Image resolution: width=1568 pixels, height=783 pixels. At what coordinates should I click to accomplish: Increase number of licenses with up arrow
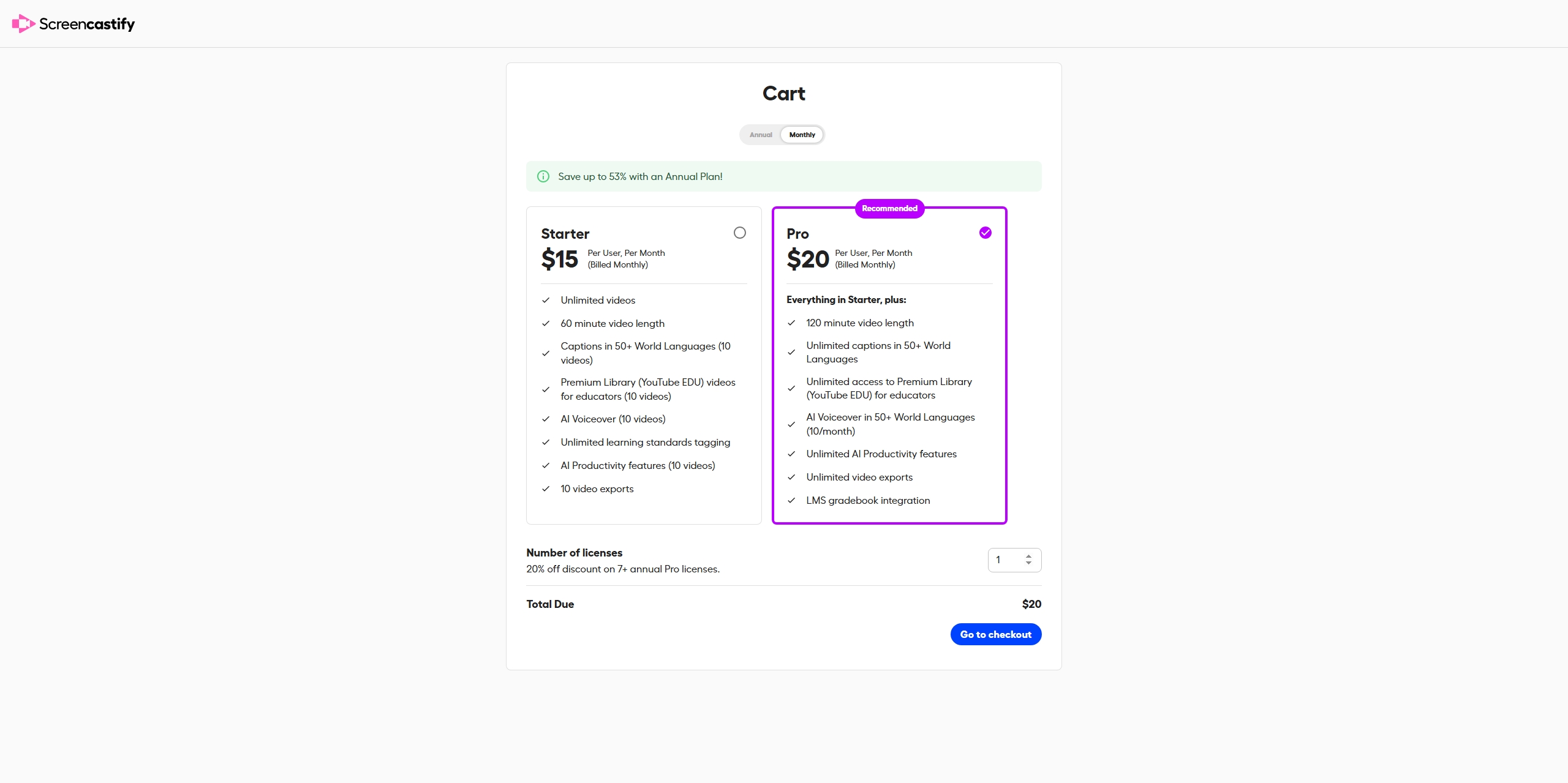click(x=1028, y=556)
